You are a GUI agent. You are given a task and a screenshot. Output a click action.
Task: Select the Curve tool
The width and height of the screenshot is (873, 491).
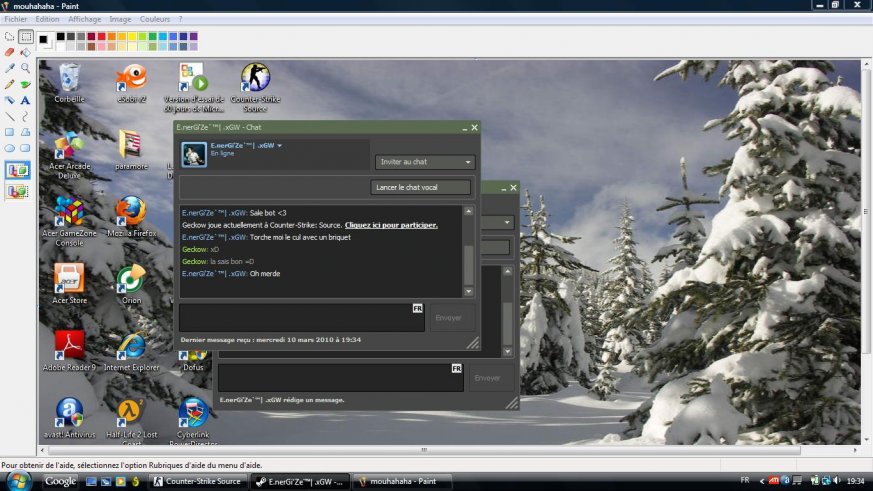(25, 116)
